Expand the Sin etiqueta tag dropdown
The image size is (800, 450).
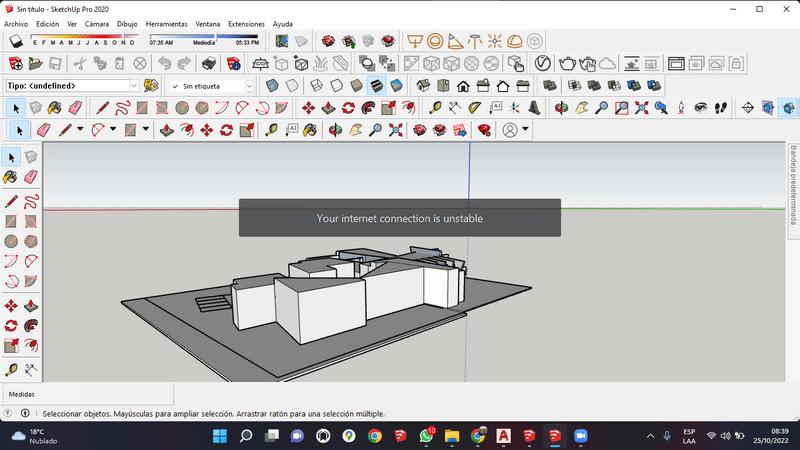tap(249, 86)
